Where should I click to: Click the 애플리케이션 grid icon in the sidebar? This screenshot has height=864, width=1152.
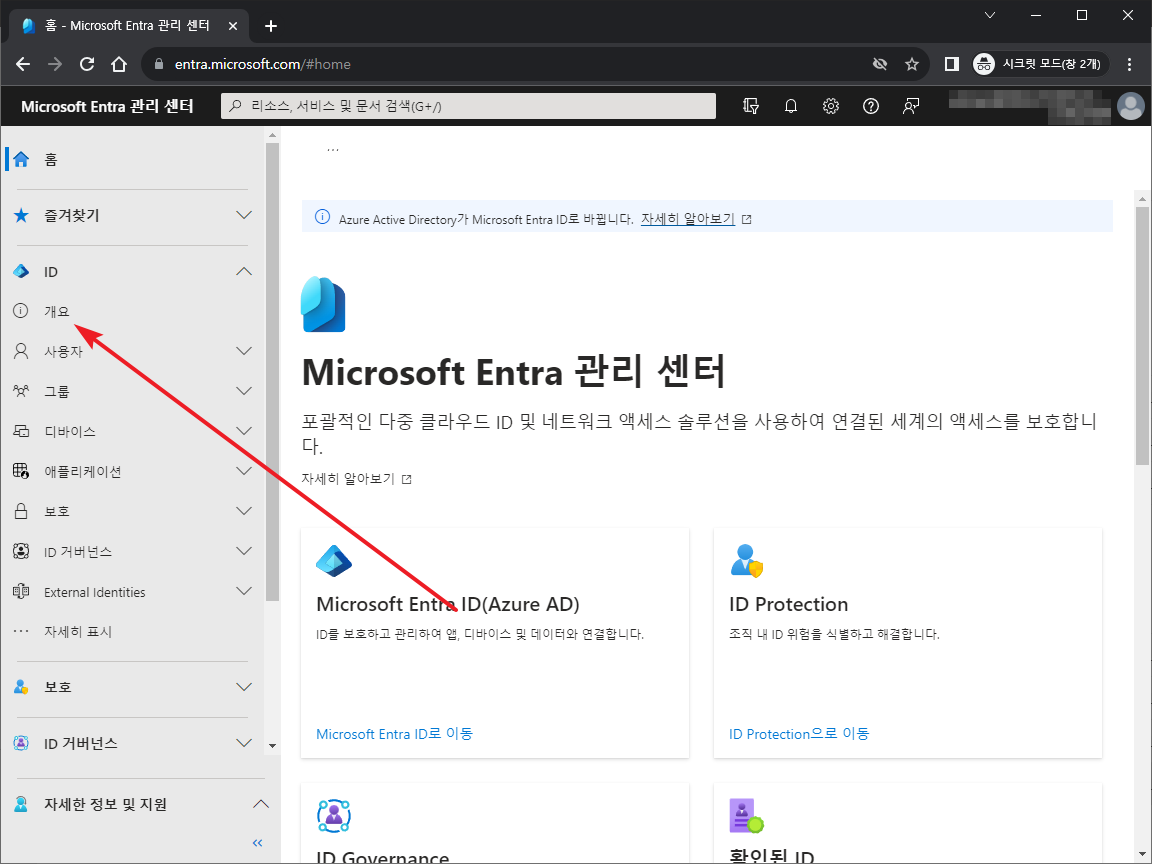pos(21,471)
